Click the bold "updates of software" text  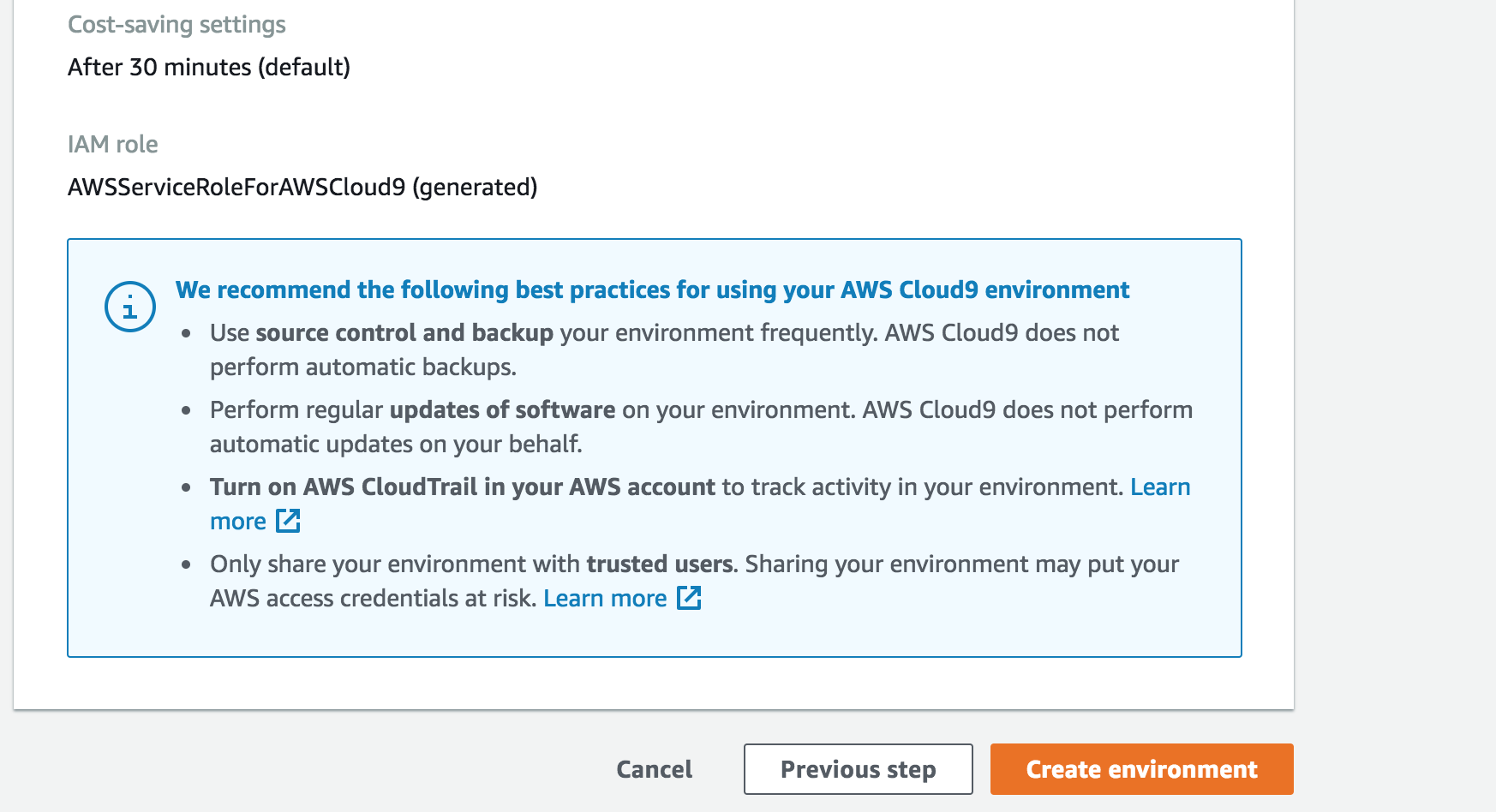pos(502,409)
